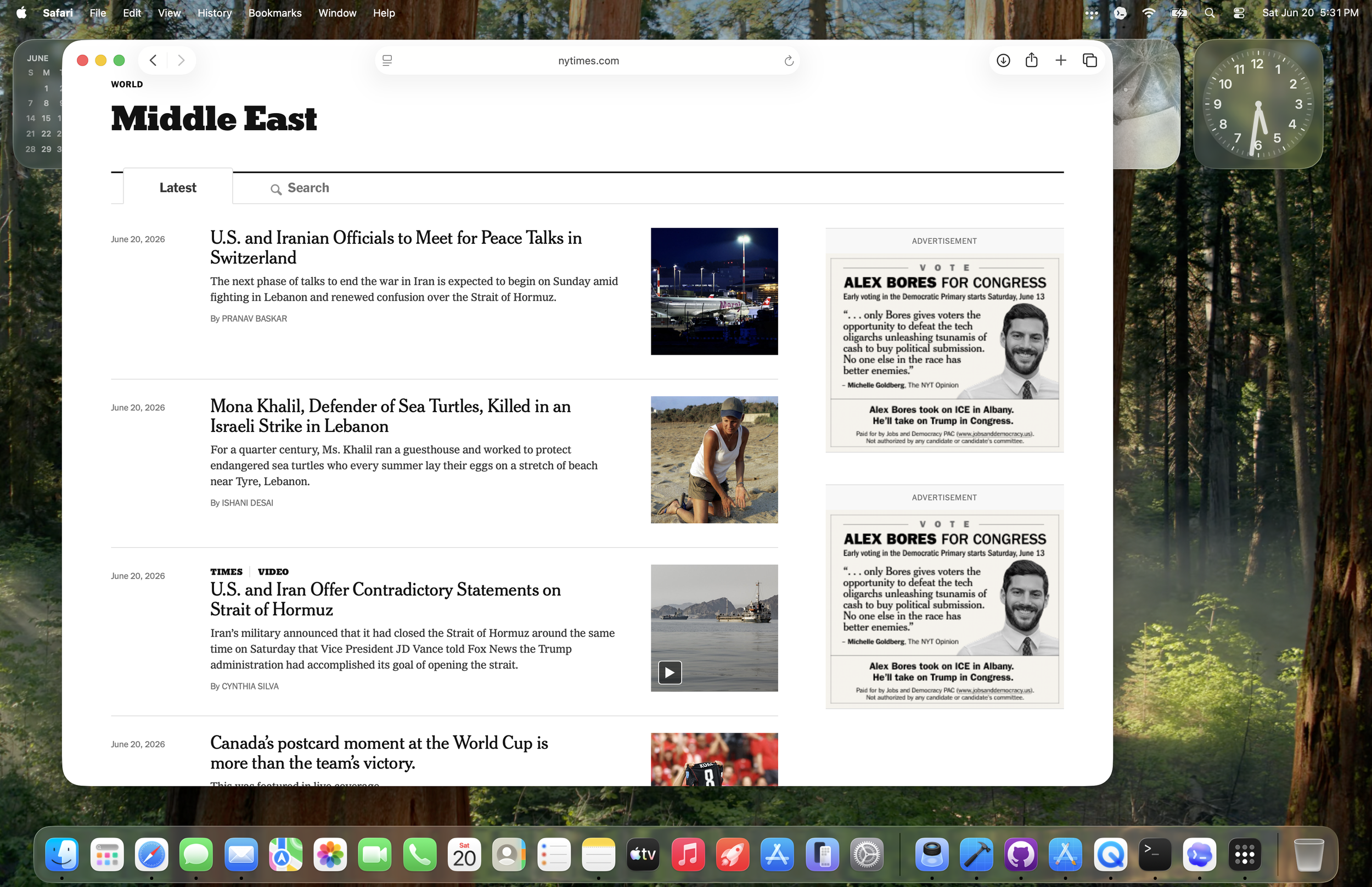The image size is (1372, 887).
Task: Click the date and time in the menu bar
Action: [1310, 13]
